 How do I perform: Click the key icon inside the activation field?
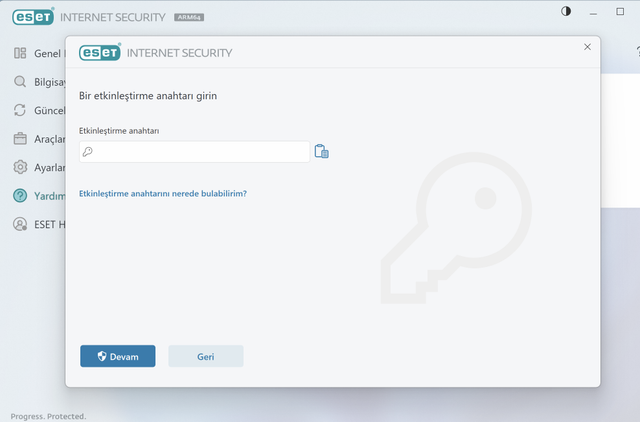pos(88,152)
